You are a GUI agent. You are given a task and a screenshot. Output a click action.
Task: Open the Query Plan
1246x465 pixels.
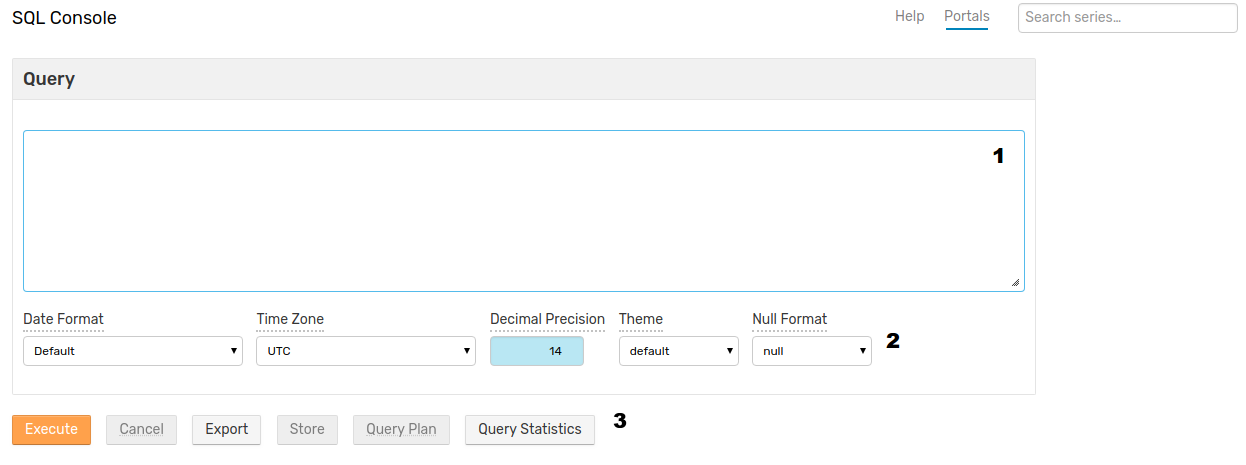(x=401, y=429)
